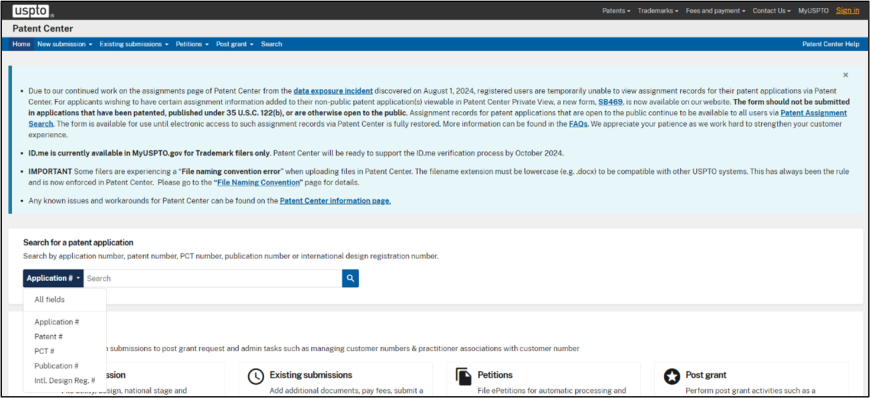Expand the New submission menu
The height and width of the screenshot is (398, 870).
click(x=65, y=44)
